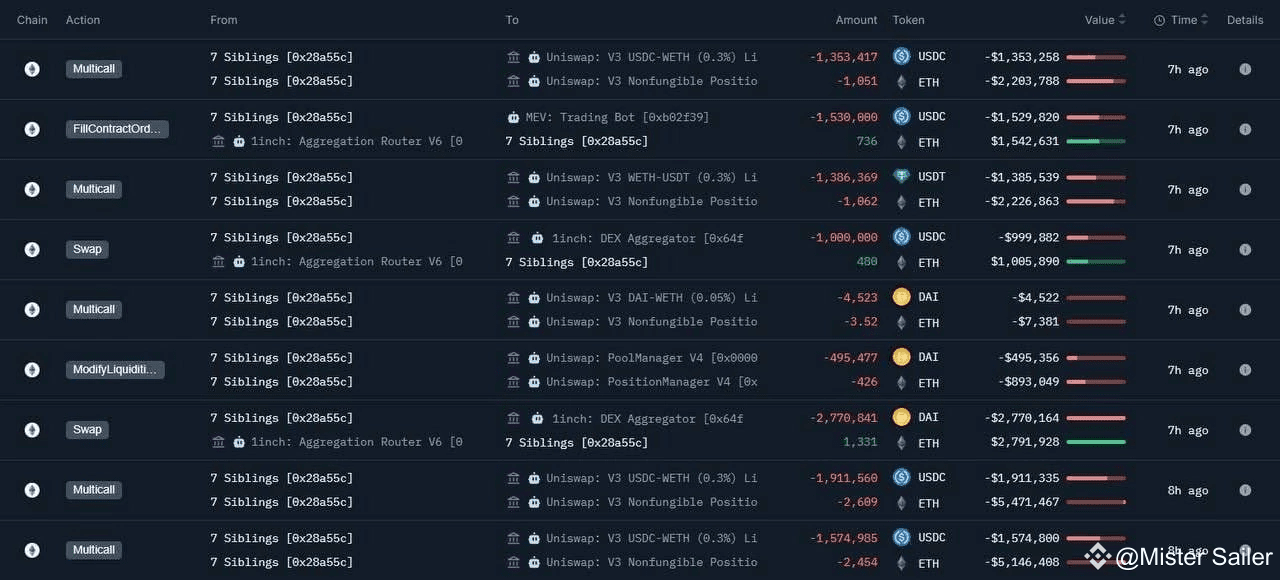Click the Ethereum chain icon in the FillContractOrd row
The image size is (1280, 580).
[x=32, y=129]
